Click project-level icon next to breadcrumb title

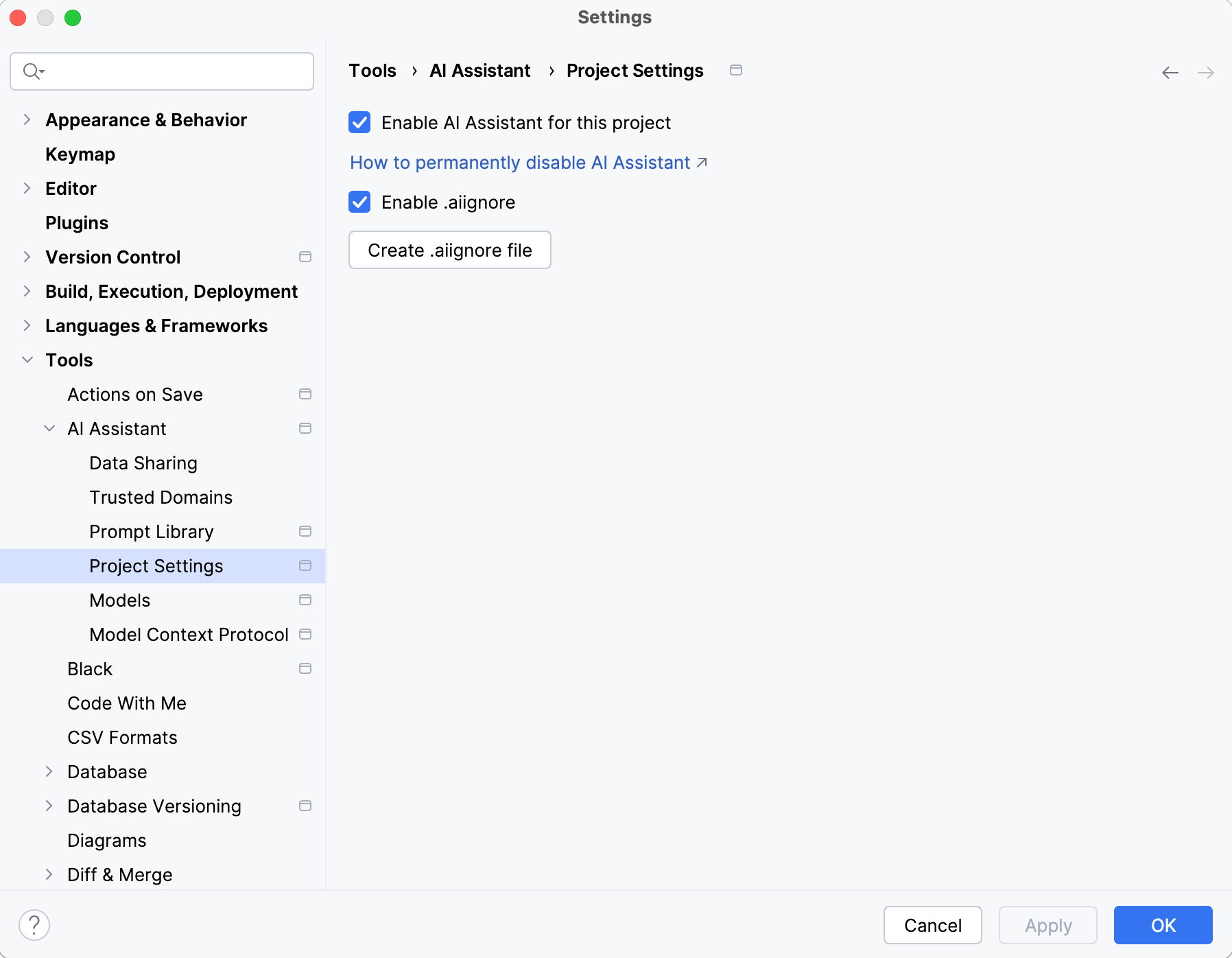coord(736,71)
